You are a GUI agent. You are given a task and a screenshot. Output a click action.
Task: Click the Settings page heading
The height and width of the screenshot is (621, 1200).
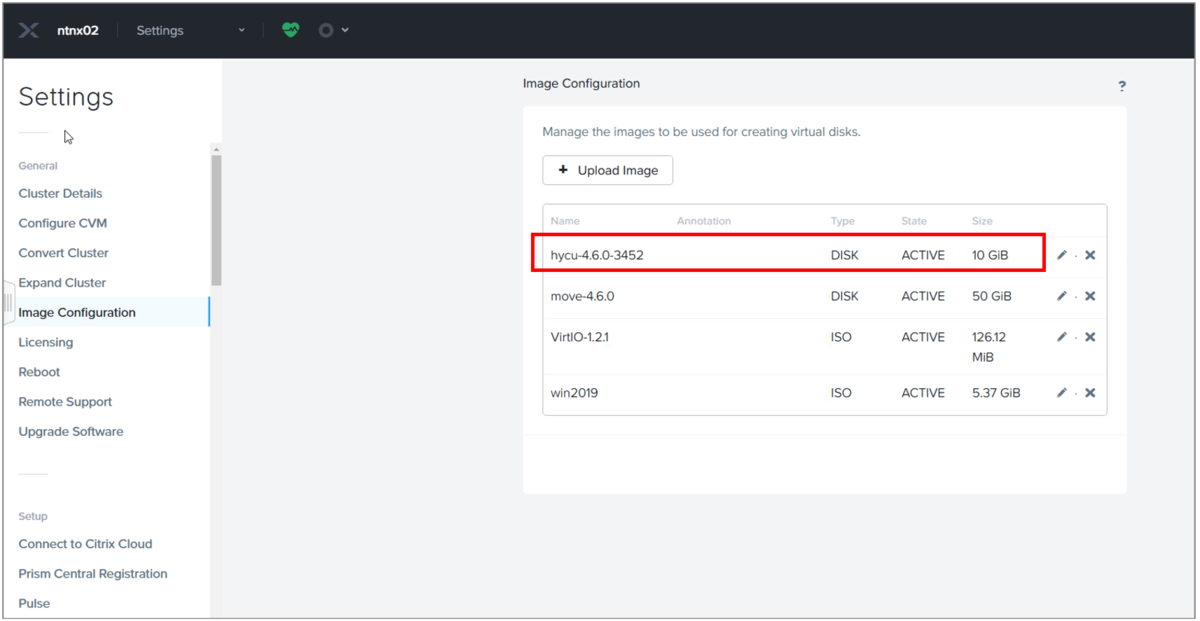[66, 97]
